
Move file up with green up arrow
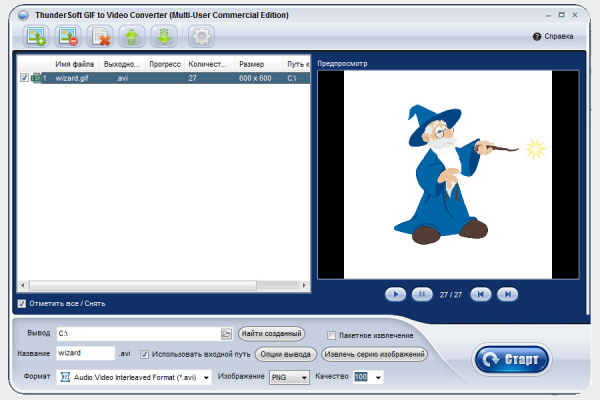[132, 37]
